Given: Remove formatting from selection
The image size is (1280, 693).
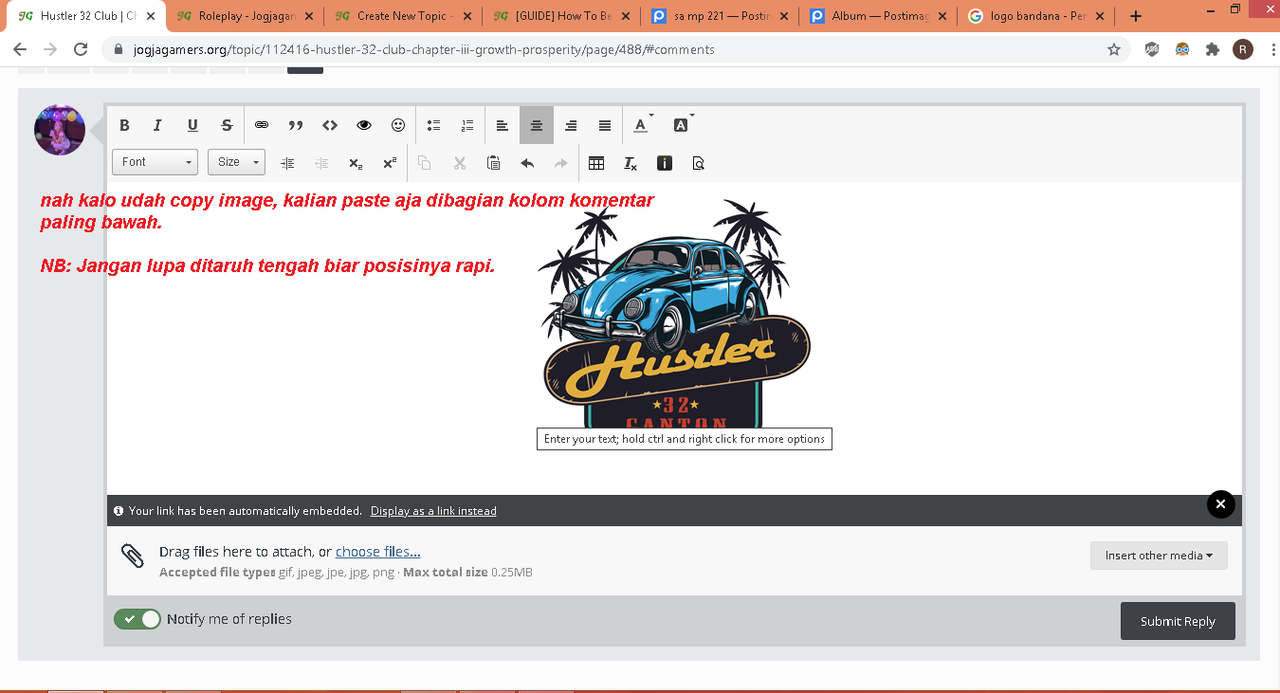Looking at the screenshot, I should pos(630,163).
